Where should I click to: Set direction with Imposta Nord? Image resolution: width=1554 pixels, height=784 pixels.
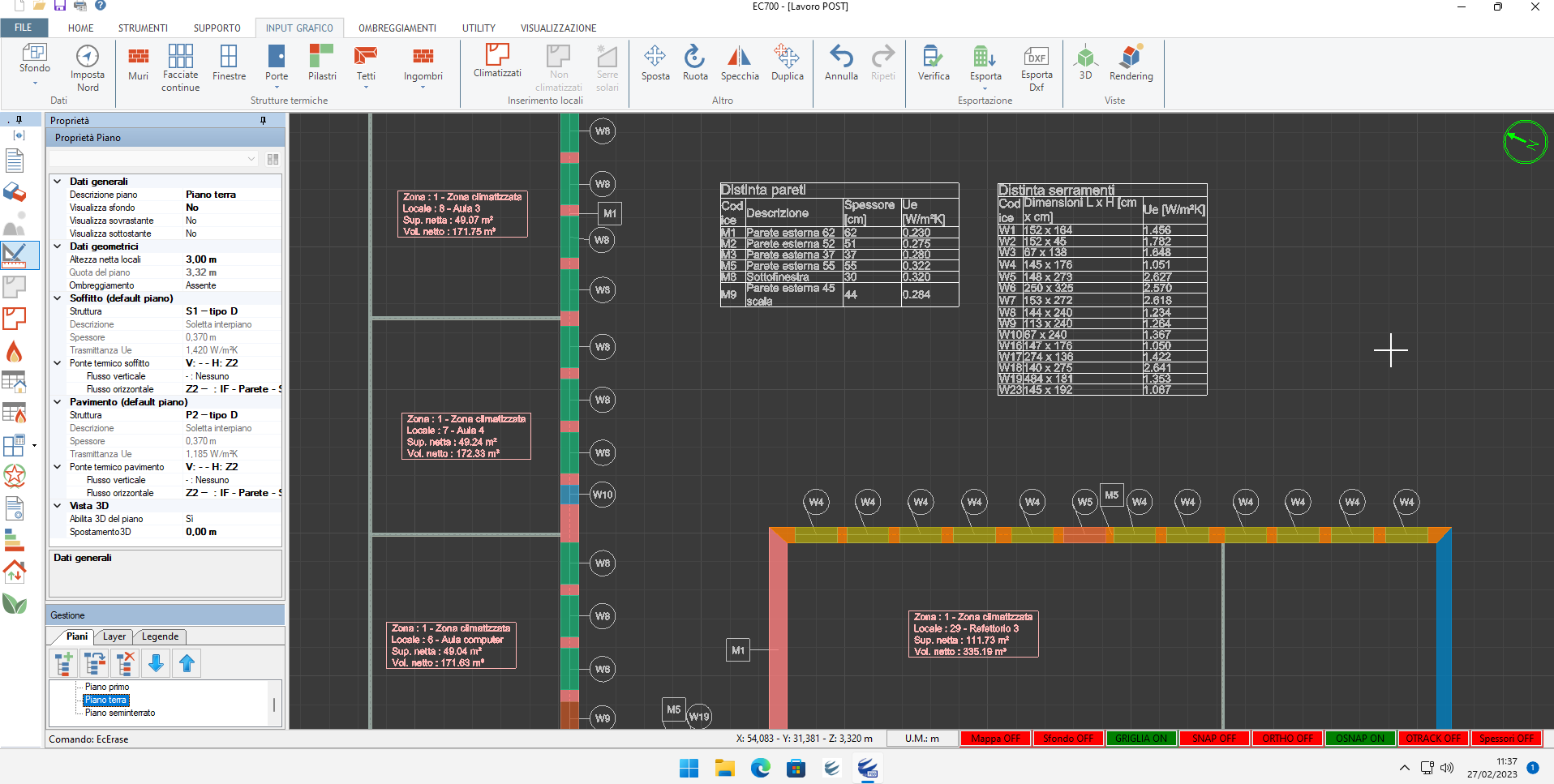[x=88, y=68]
